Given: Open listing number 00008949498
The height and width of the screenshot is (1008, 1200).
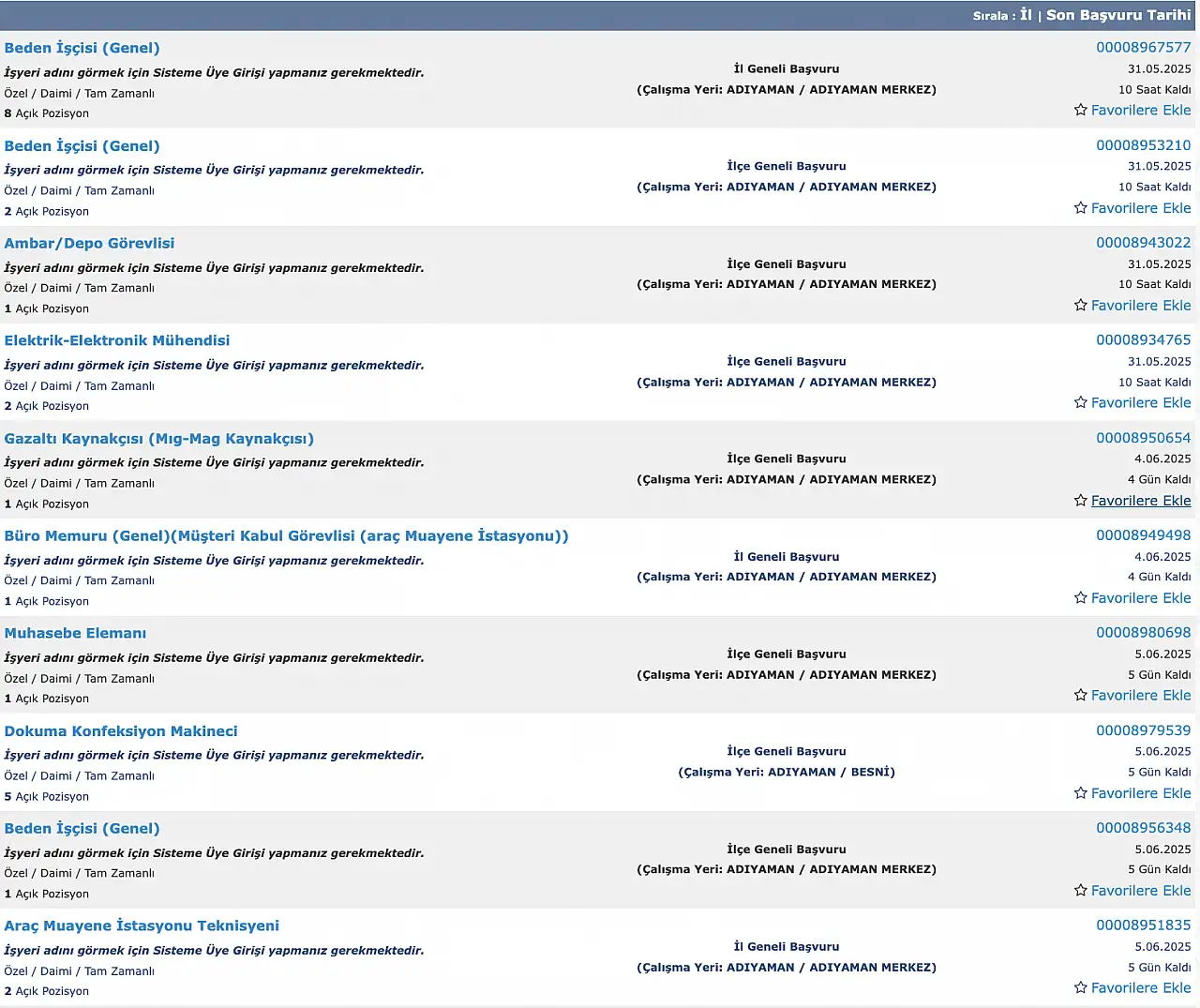Looking at the screenshot, I should point(1144,534).
